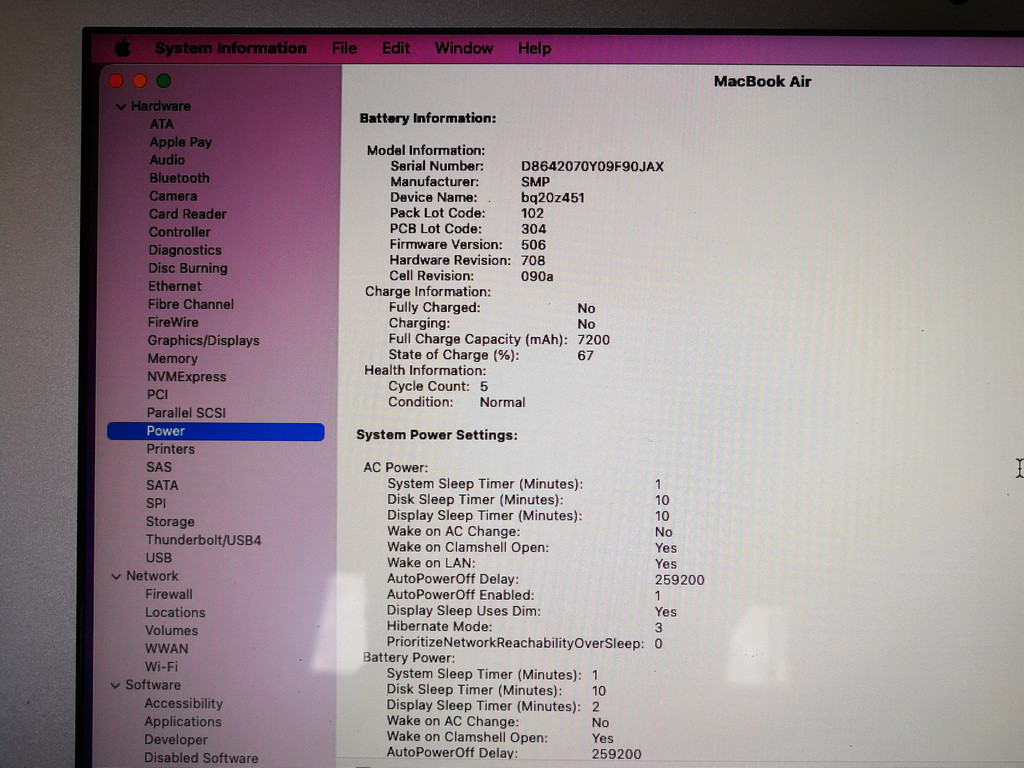Select Parallel SCSI in the sidebar
The image size is (1024, 768).
click(186, 413)
